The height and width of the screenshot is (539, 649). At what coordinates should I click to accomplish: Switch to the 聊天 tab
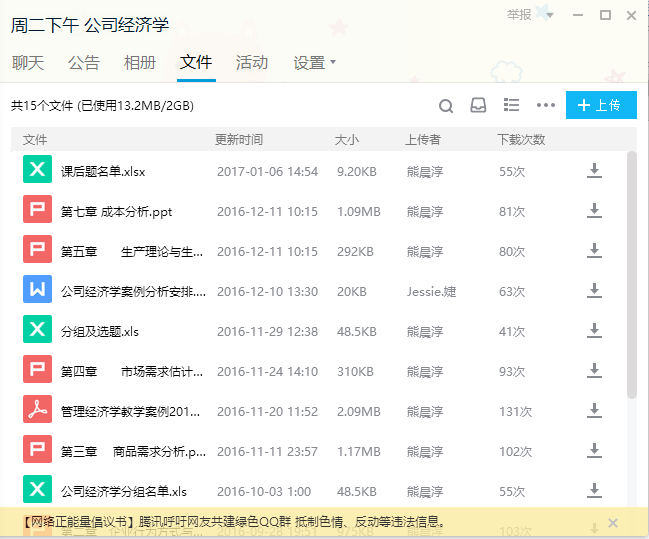tap(28, 63)
